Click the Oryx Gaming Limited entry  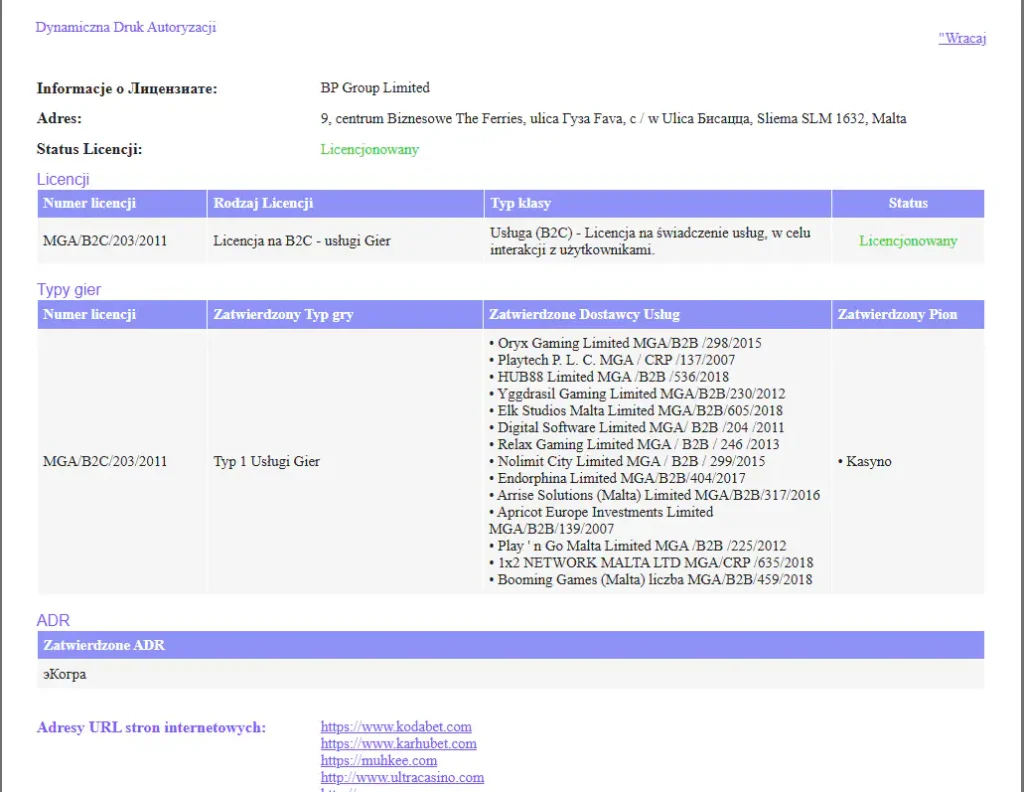tap(625, 343)
